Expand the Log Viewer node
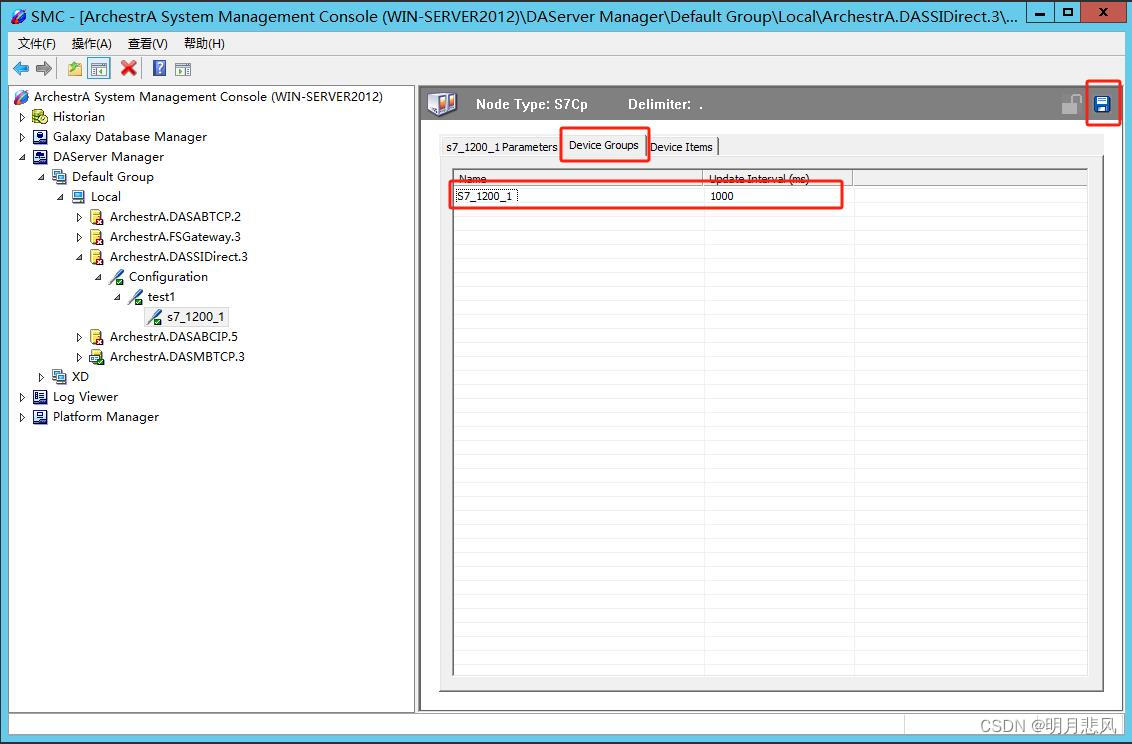The image size is (1132, 744). point(22,397)
